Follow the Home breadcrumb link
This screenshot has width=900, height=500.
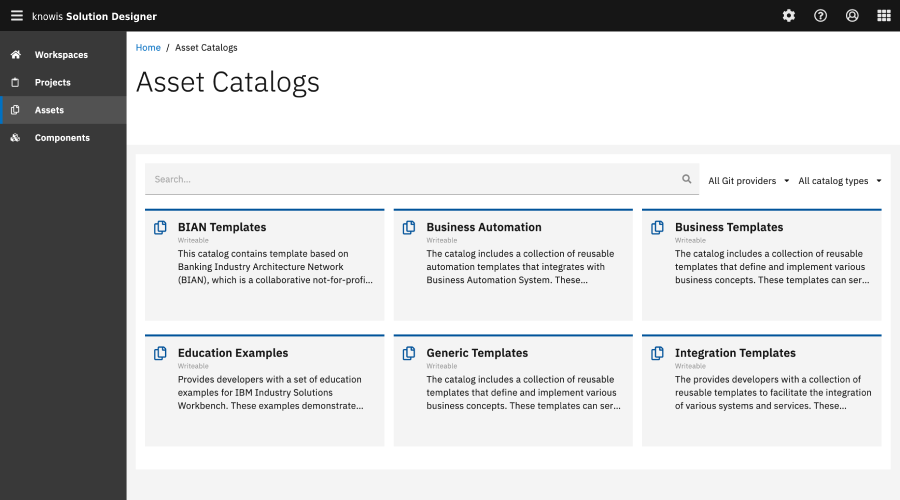[x=148, y=48]
